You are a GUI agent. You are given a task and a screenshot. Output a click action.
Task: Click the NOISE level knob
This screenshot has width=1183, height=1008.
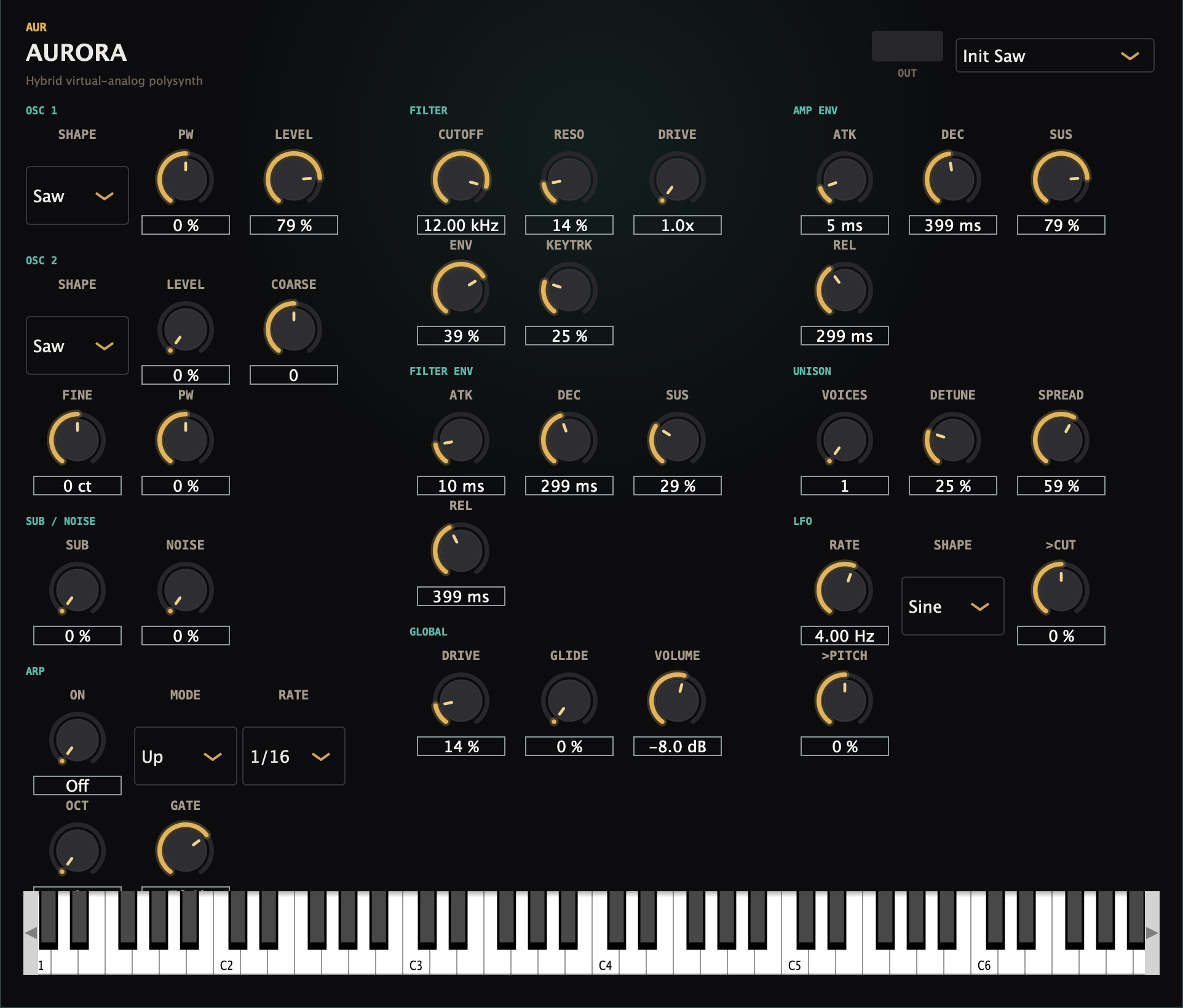point(186,589)
